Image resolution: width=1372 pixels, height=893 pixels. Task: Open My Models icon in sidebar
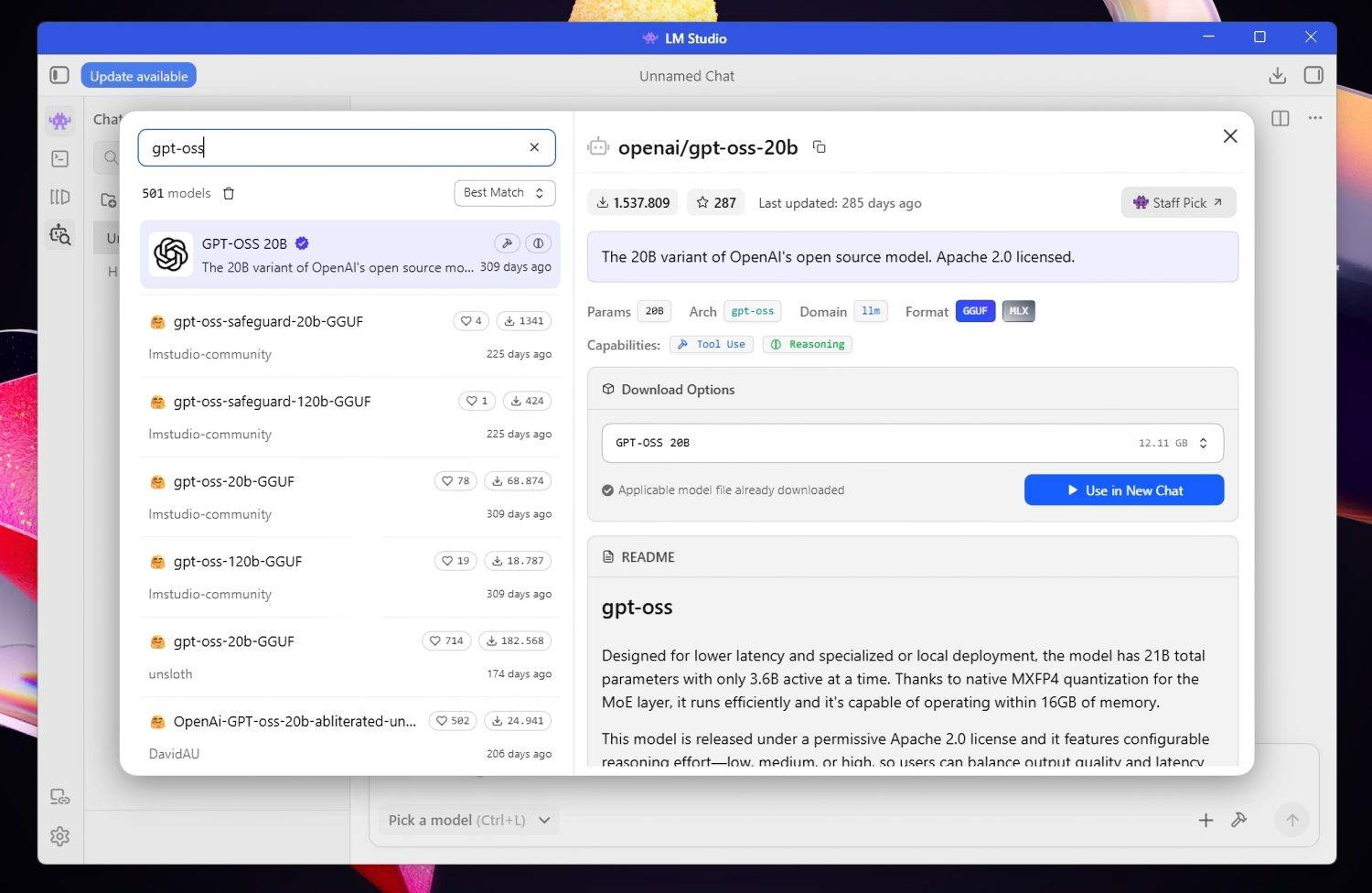pyautogui.click(x=60, y=197)
